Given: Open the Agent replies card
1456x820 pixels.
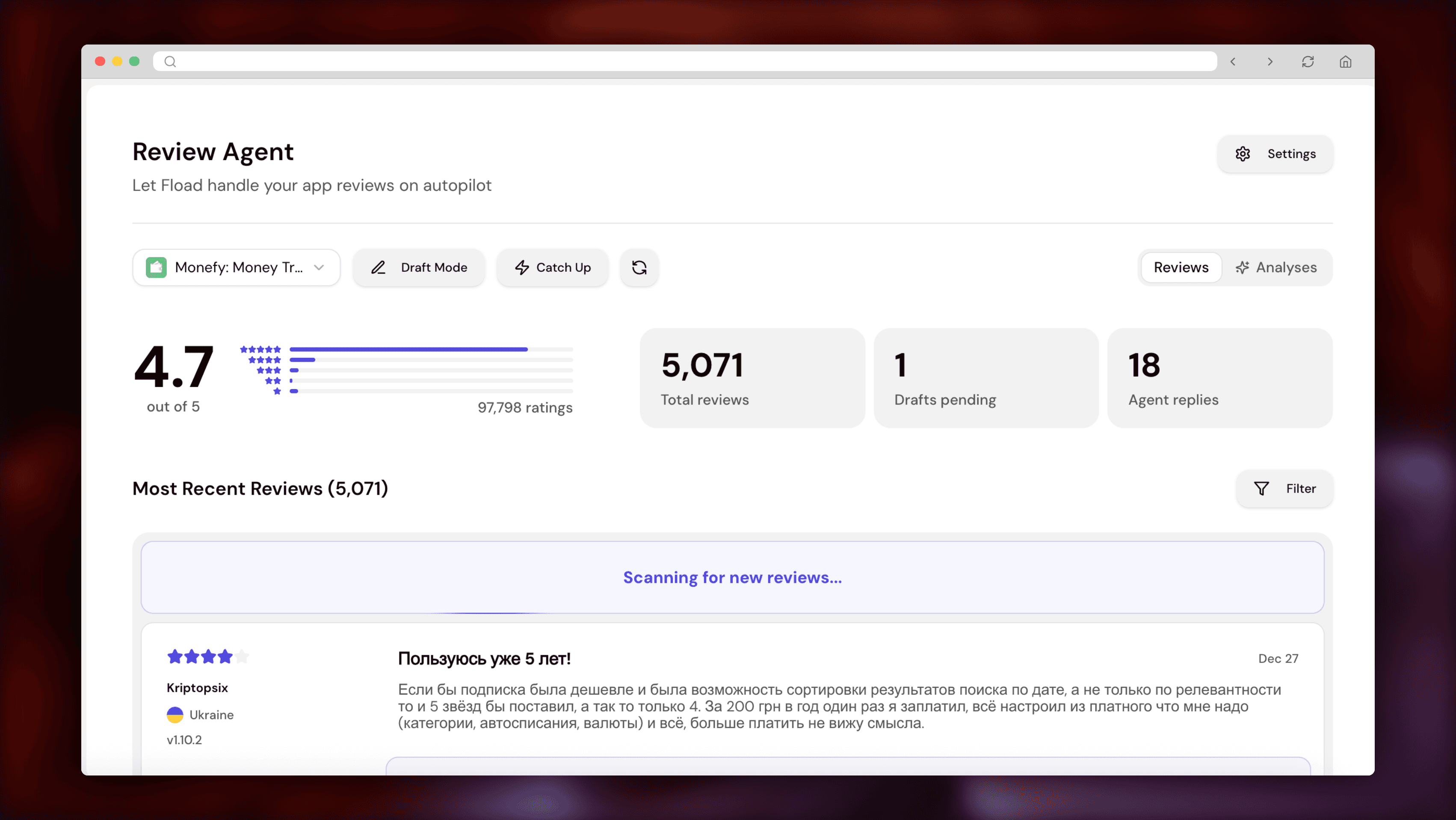Looking at the screenshot, I should (1219, 378).
